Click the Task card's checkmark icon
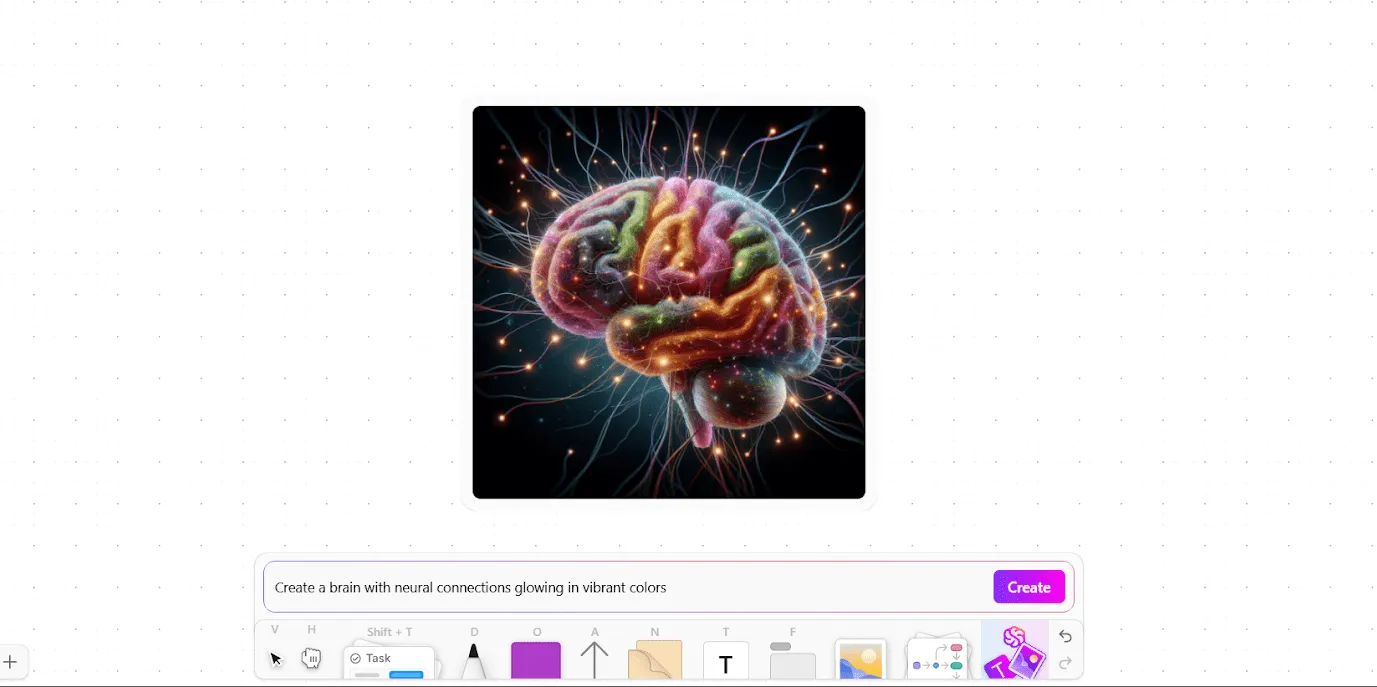 coord(355,659)
